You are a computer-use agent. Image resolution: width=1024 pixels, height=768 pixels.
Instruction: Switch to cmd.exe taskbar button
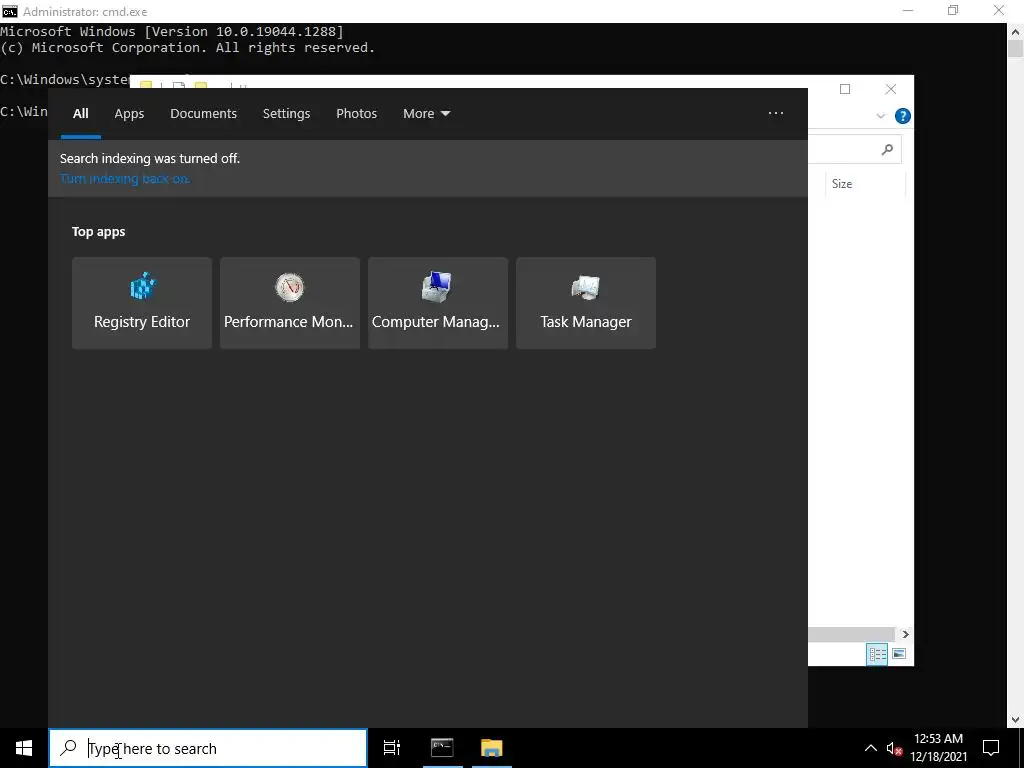tap(442, 748)
